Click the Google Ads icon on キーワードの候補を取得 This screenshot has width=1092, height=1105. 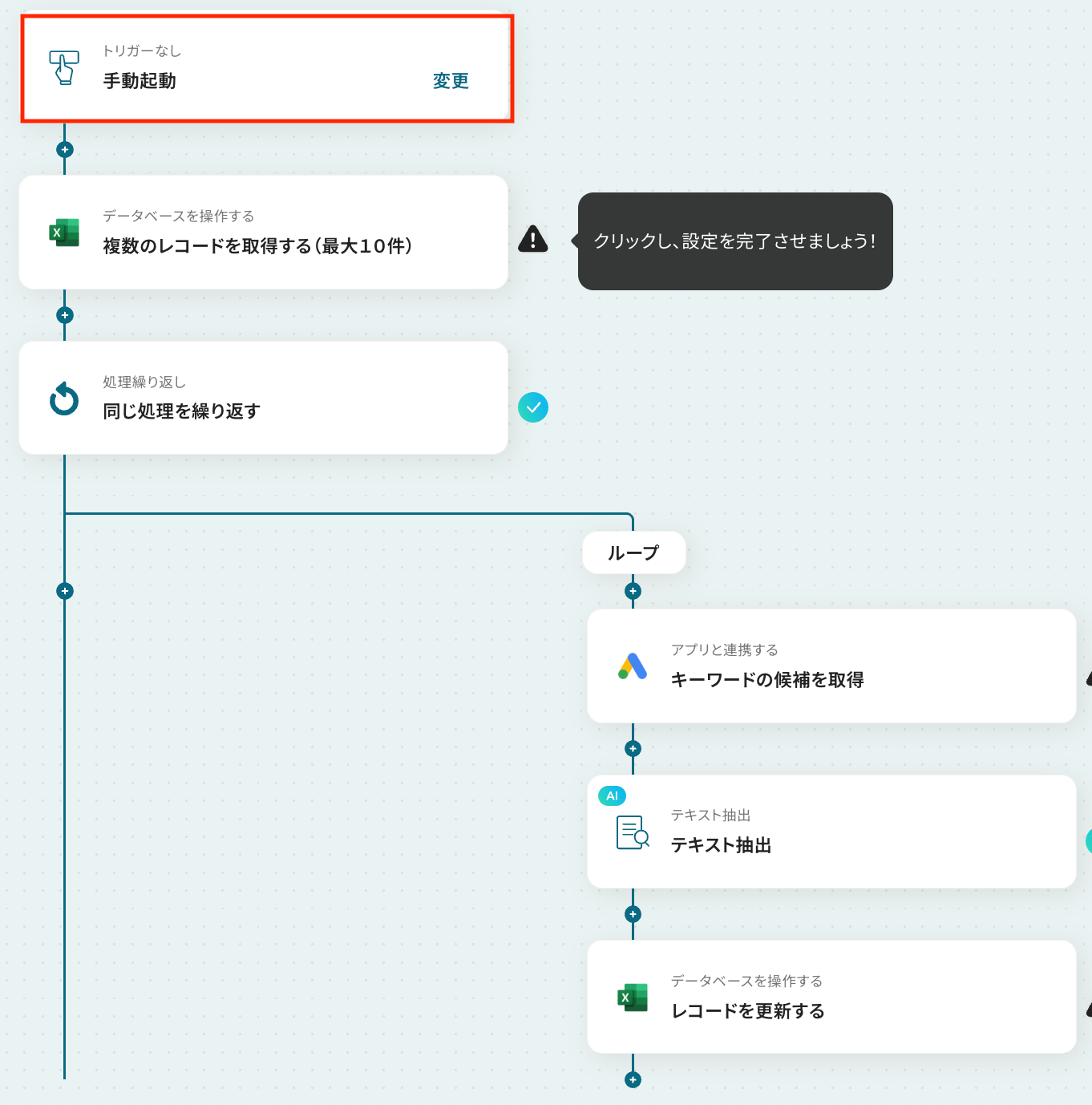[633, 666]
